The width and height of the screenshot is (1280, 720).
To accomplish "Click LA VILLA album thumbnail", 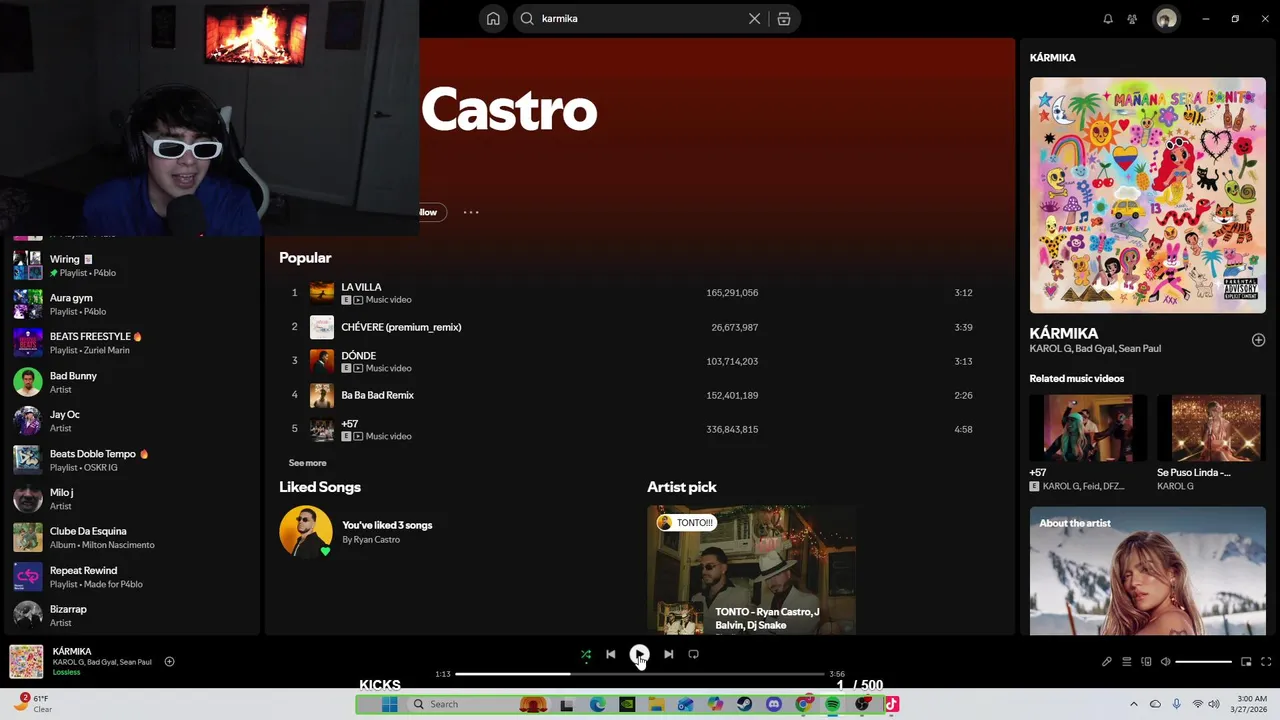I will pos(321,292).
